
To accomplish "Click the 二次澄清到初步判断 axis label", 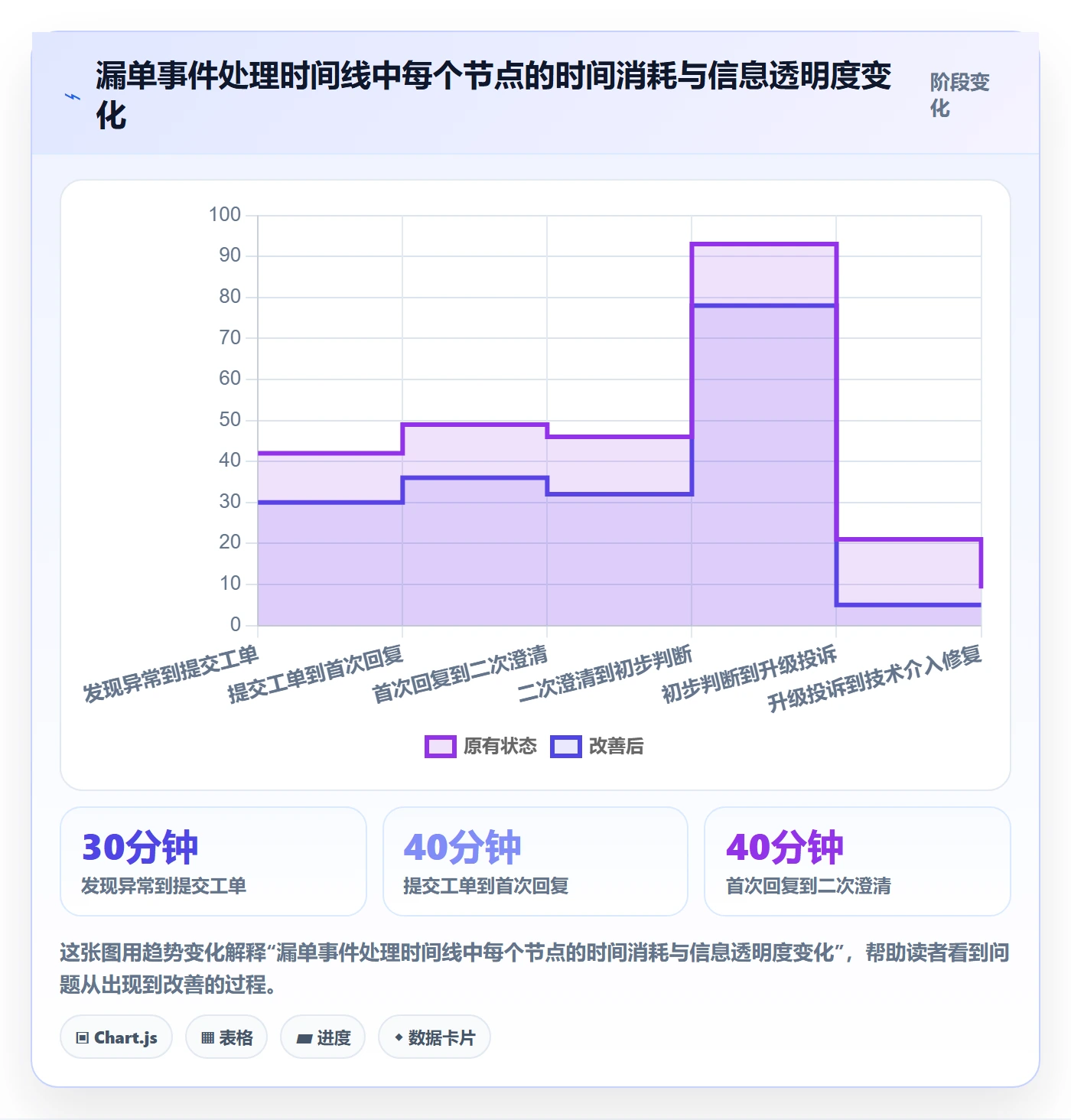I will [x=604, y=674].
